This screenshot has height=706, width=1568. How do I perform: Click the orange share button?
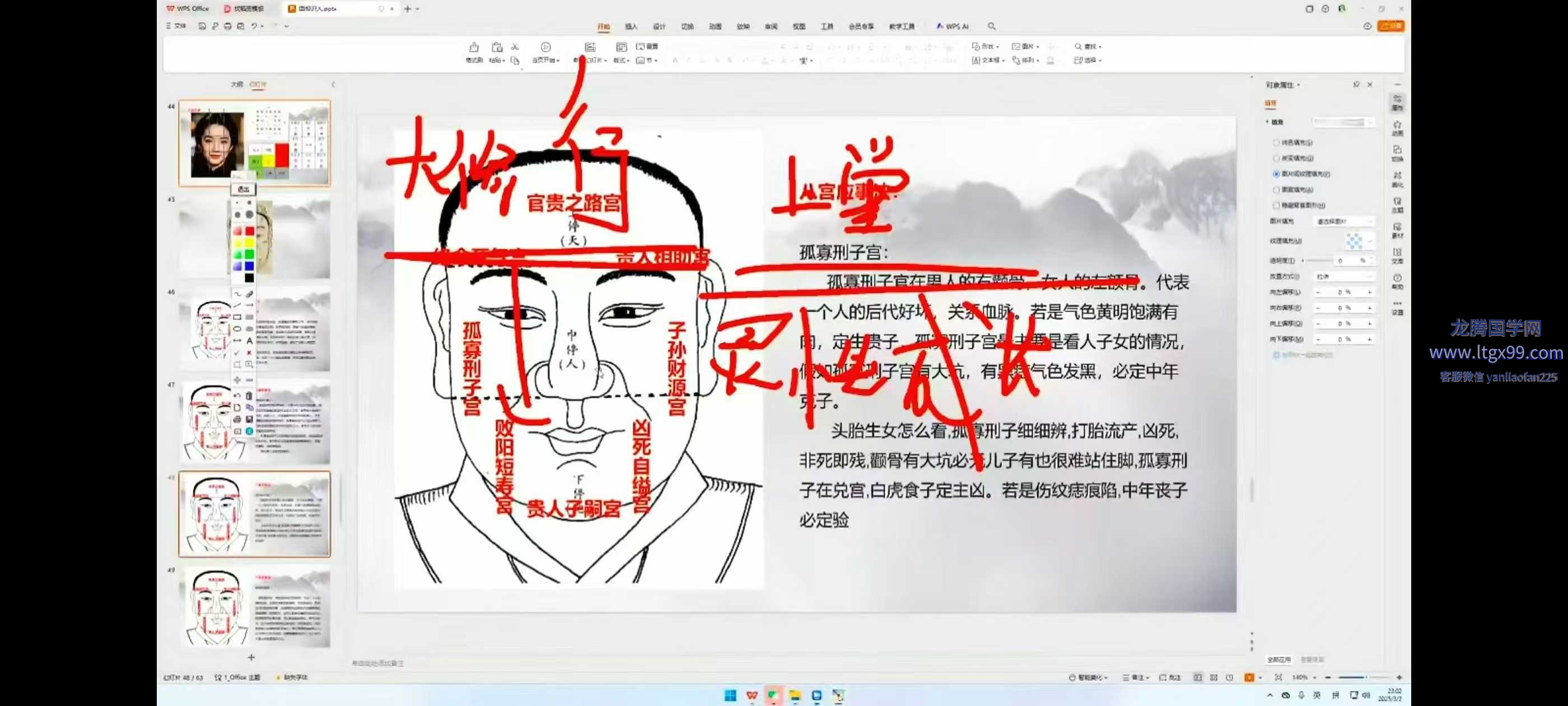point(1391,26)
